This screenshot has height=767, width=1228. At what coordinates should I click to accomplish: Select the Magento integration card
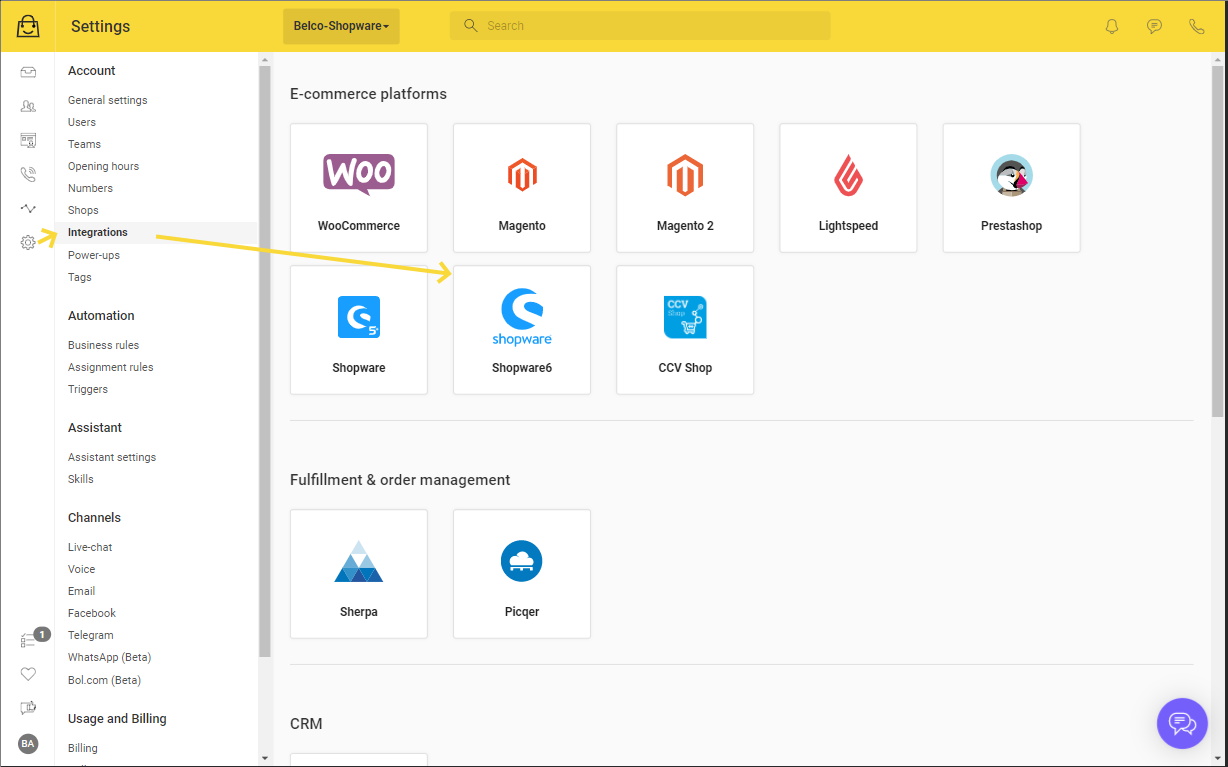click(x=522, y=188)
